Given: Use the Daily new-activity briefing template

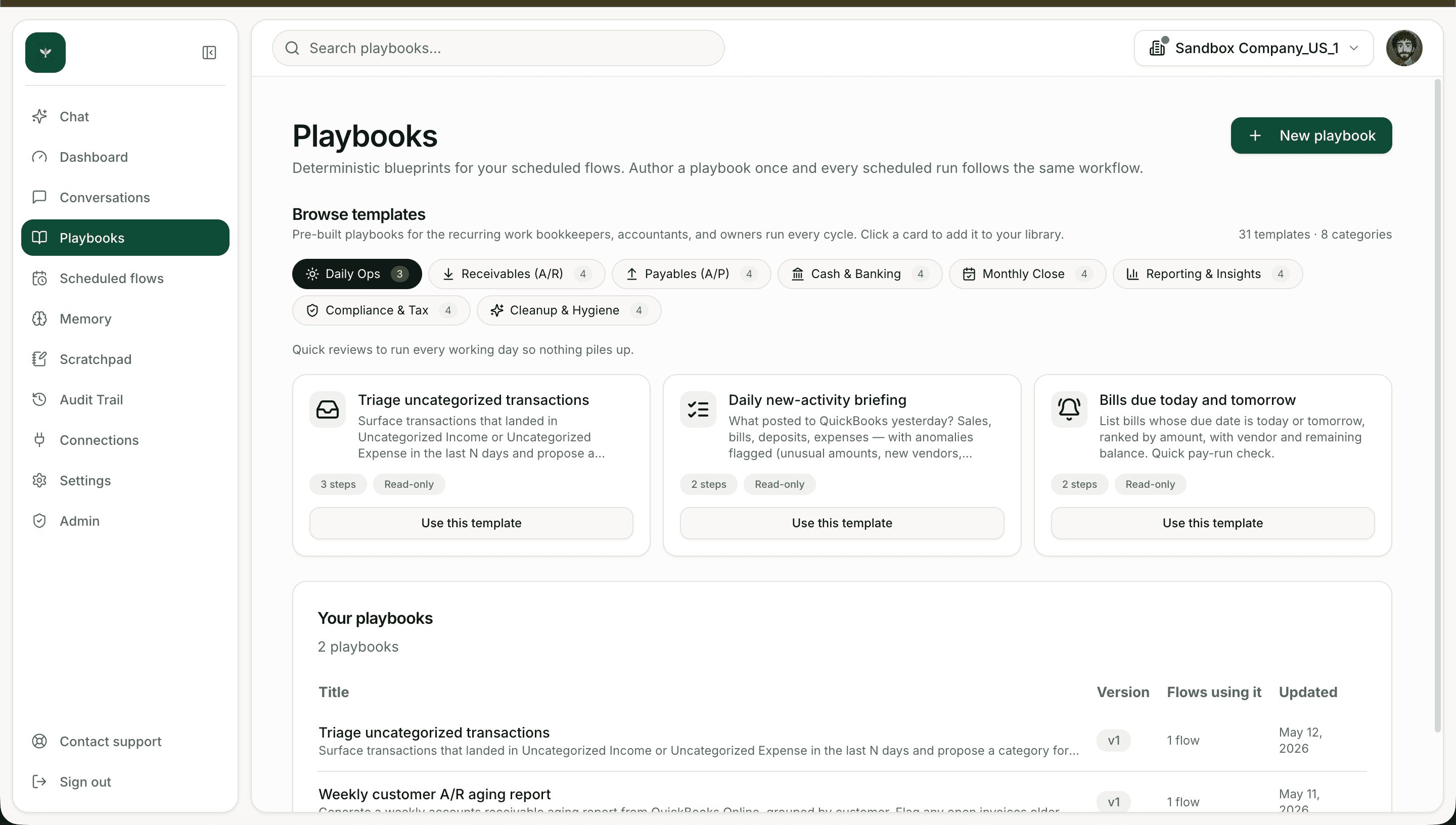Looking at the screenshot, I should 842,523.
